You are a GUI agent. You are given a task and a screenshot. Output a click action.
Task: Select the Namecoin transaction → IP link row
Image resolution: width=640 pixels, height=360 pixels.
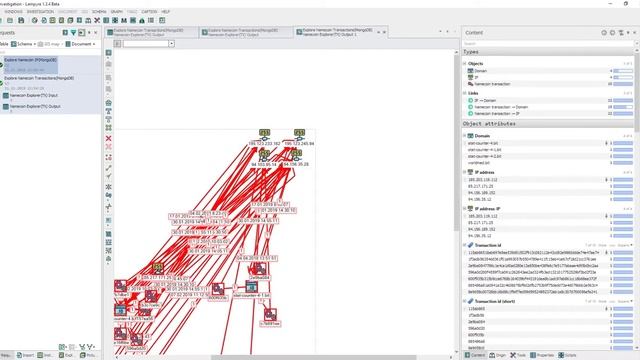548,113
